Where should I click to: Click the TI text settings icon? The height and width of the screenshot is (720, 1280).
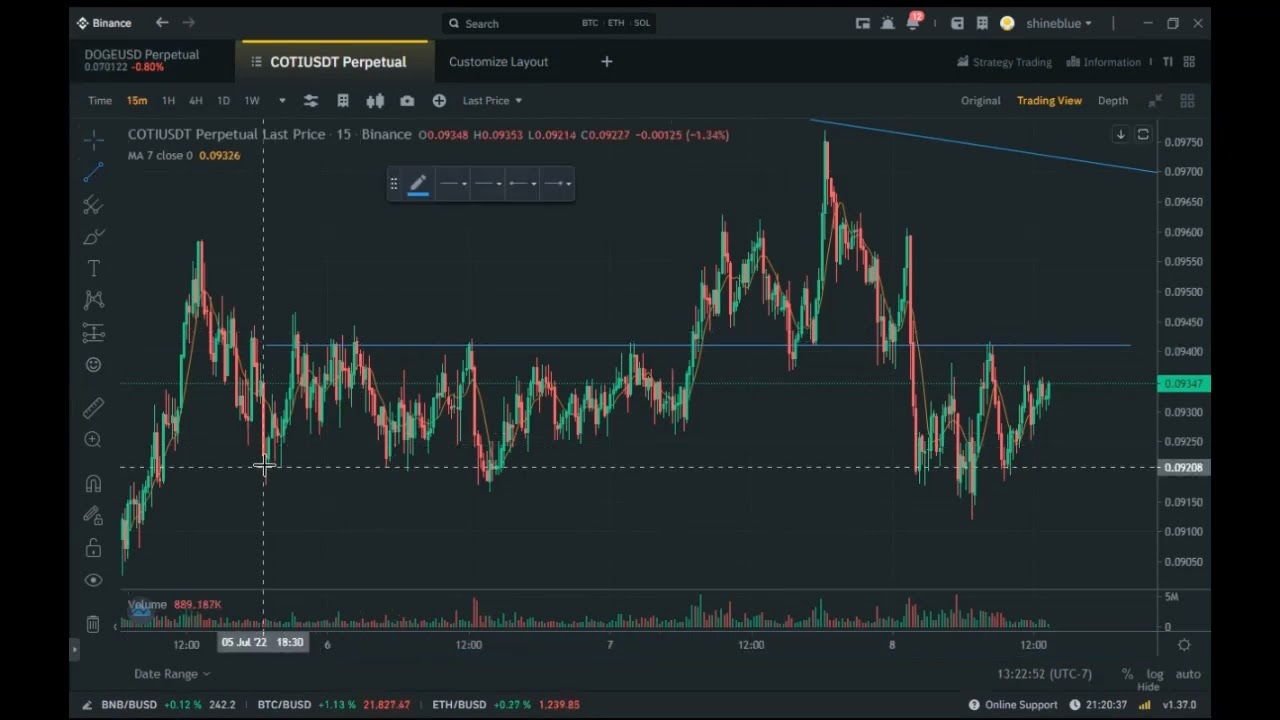[x=1167, y=61]
